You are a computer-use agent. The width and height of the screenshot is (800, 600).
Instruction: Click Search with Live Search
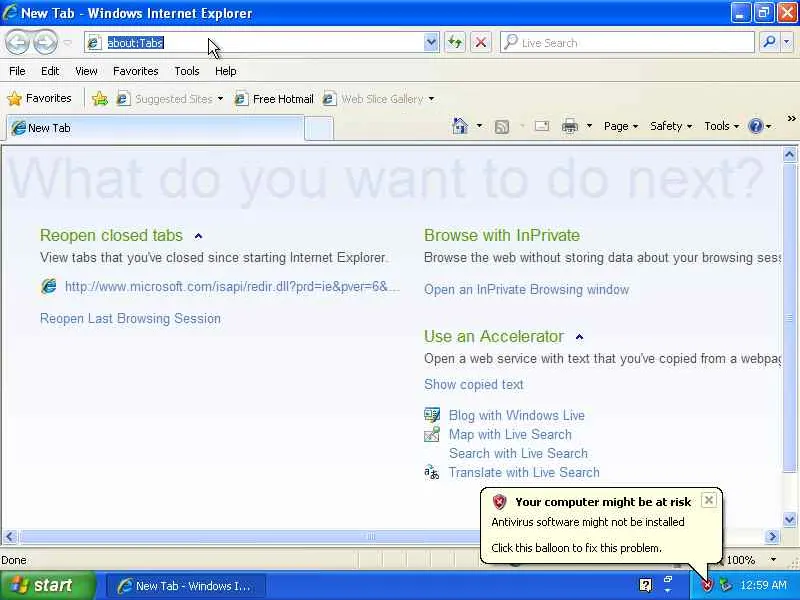pos(518,453)
